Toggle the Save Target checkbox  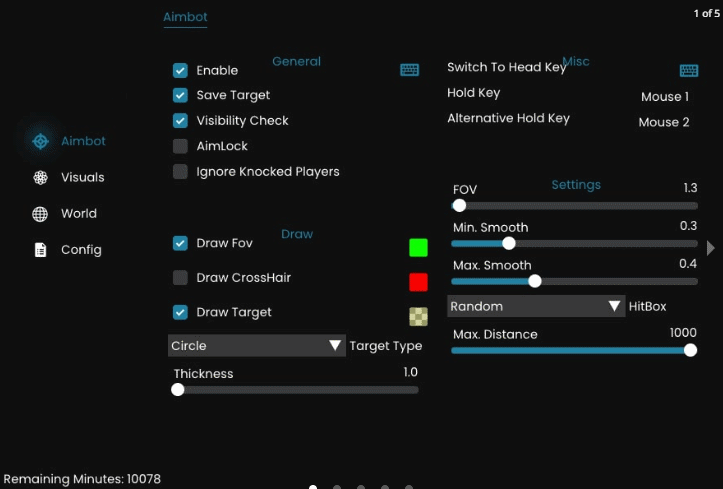click(180, 96)
